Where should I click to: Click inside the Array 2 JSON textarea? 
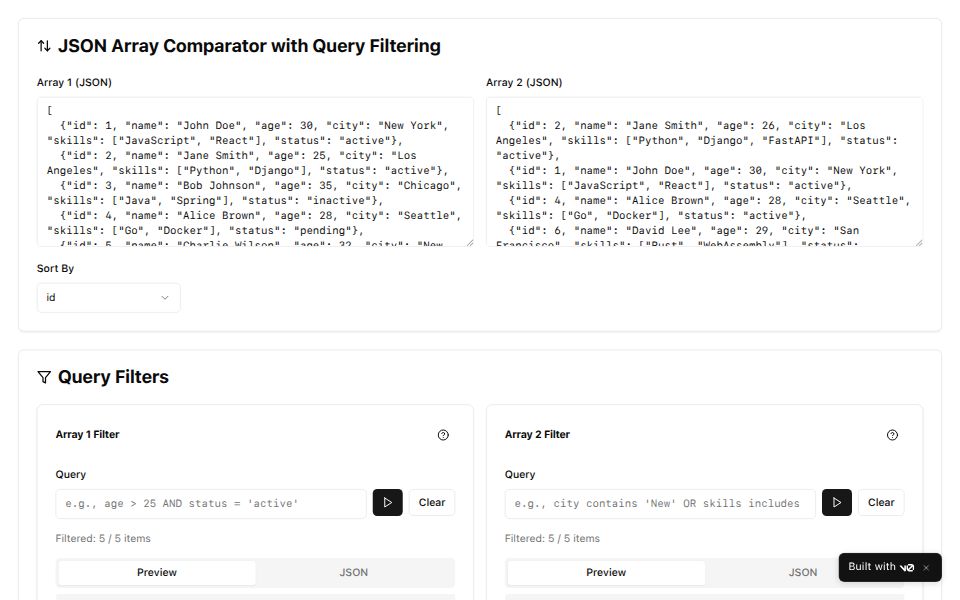click(x=705, y=170)
